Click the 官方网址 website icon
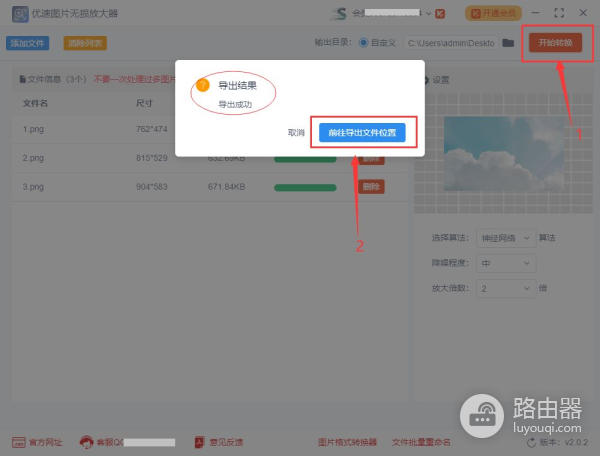600x456 pixels. pyautogui.click(x=19, y=443)
